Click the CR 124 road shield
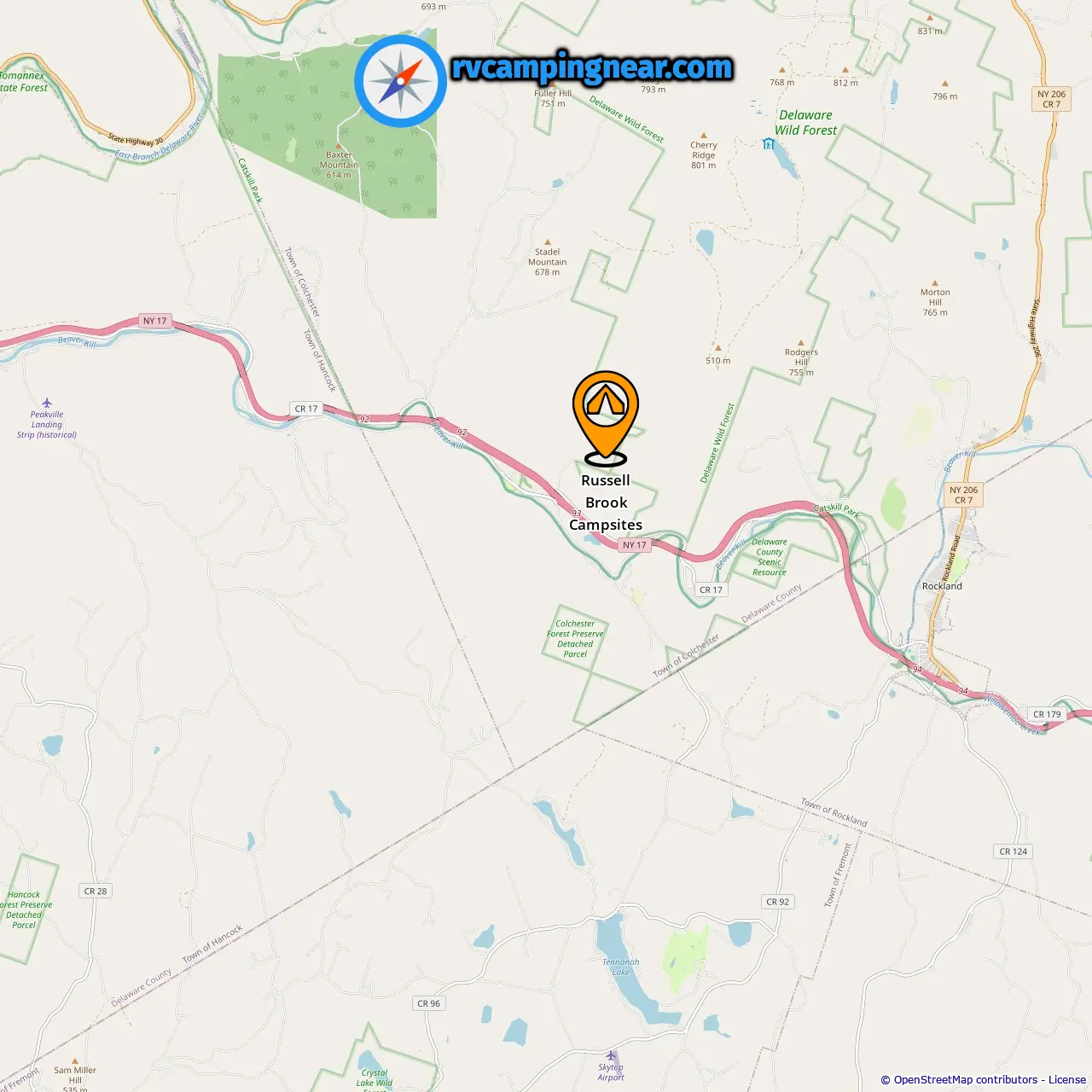Viewport: 1092px width, 1092px height. pos(1014,851)
